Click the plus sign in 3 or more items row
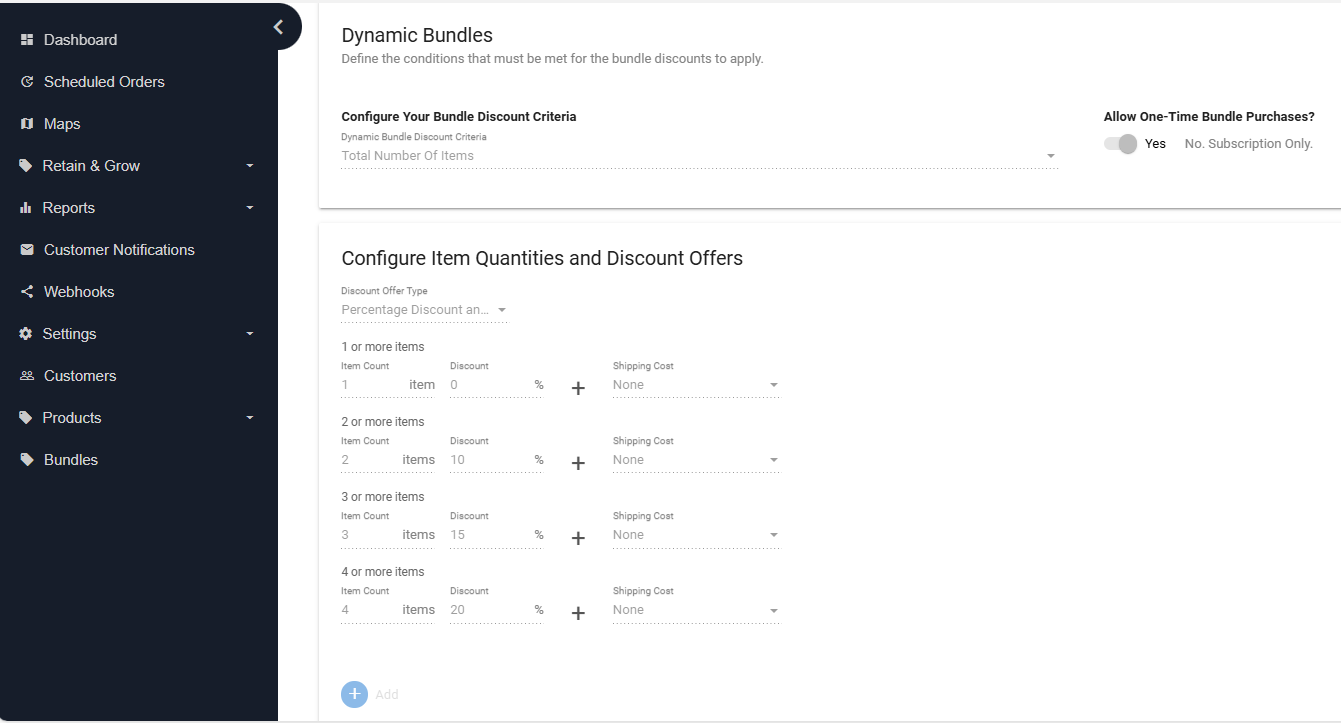This screenshot has height=723, width=1341. 578,538
